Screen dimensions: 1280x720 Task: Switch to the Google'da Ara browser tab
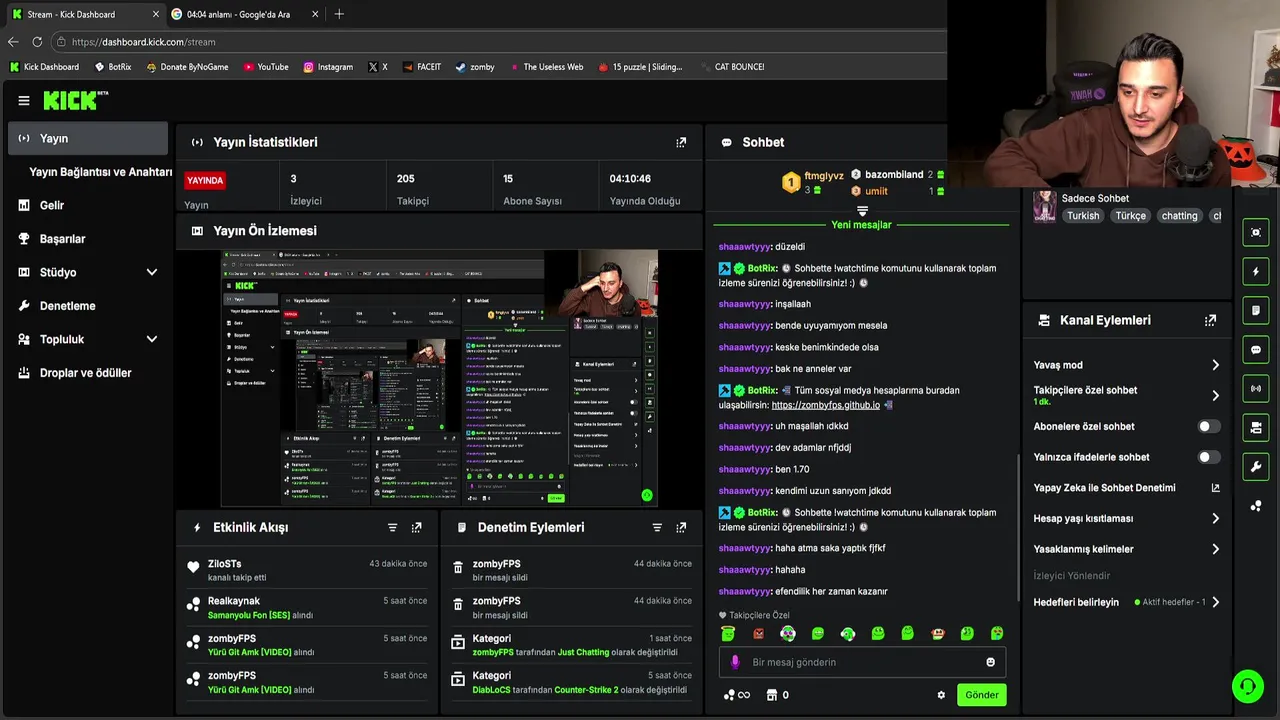pos(245,14)
